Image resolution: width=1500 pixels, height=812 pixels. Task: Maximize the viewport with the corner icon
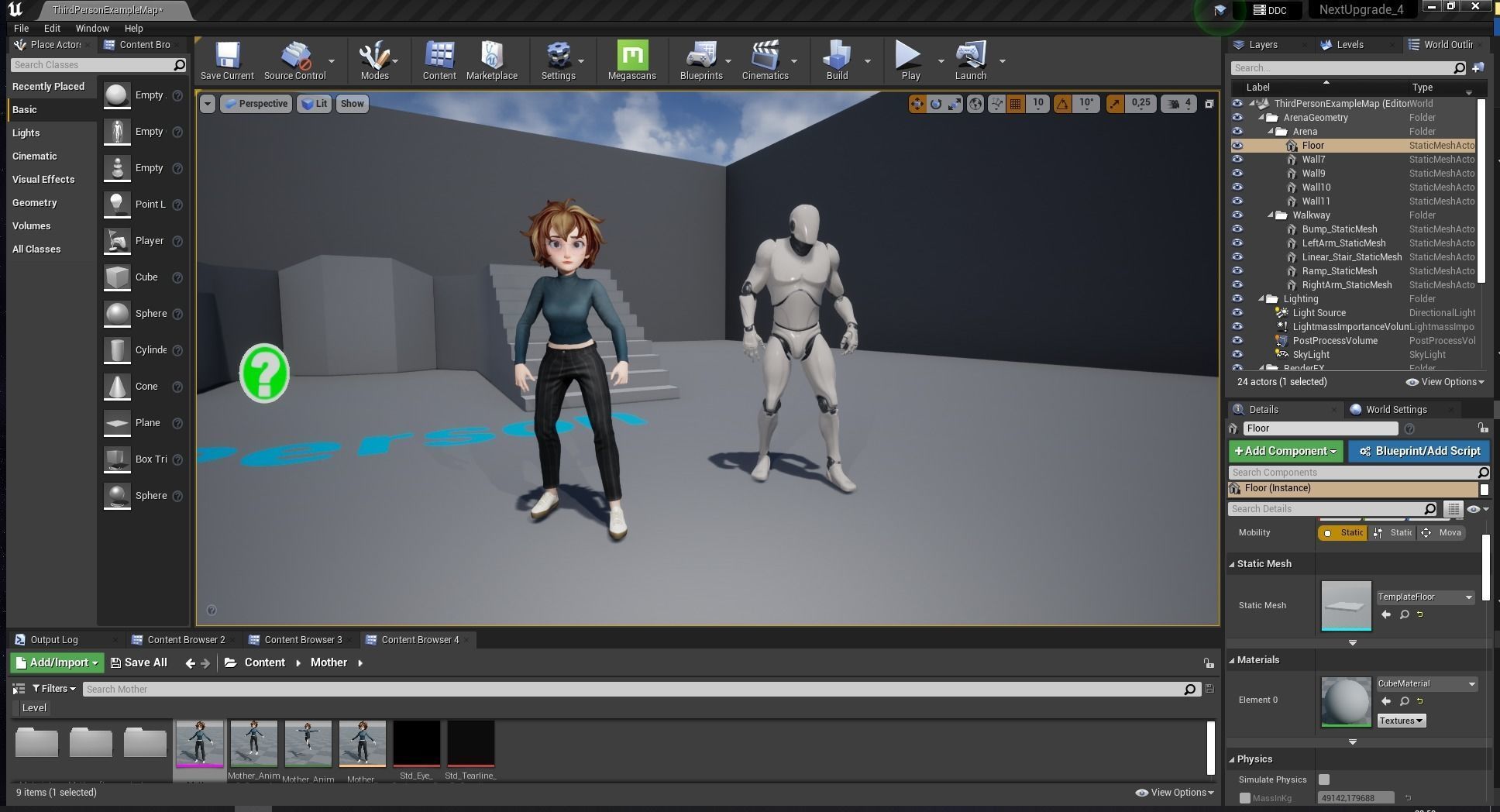(x=1209, y=104)
